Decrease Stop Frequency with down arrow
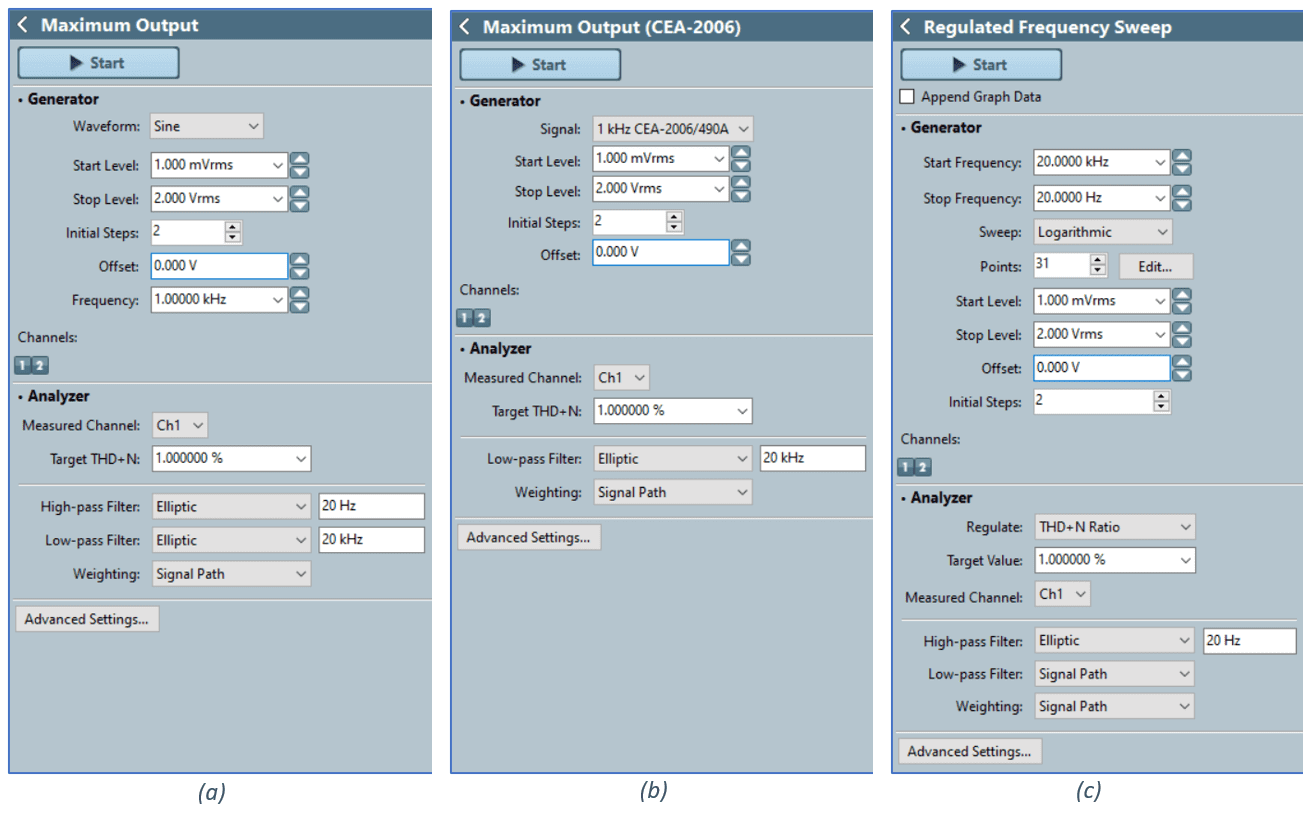The height and width of the screenshot is (813, 1312). 1181,205
